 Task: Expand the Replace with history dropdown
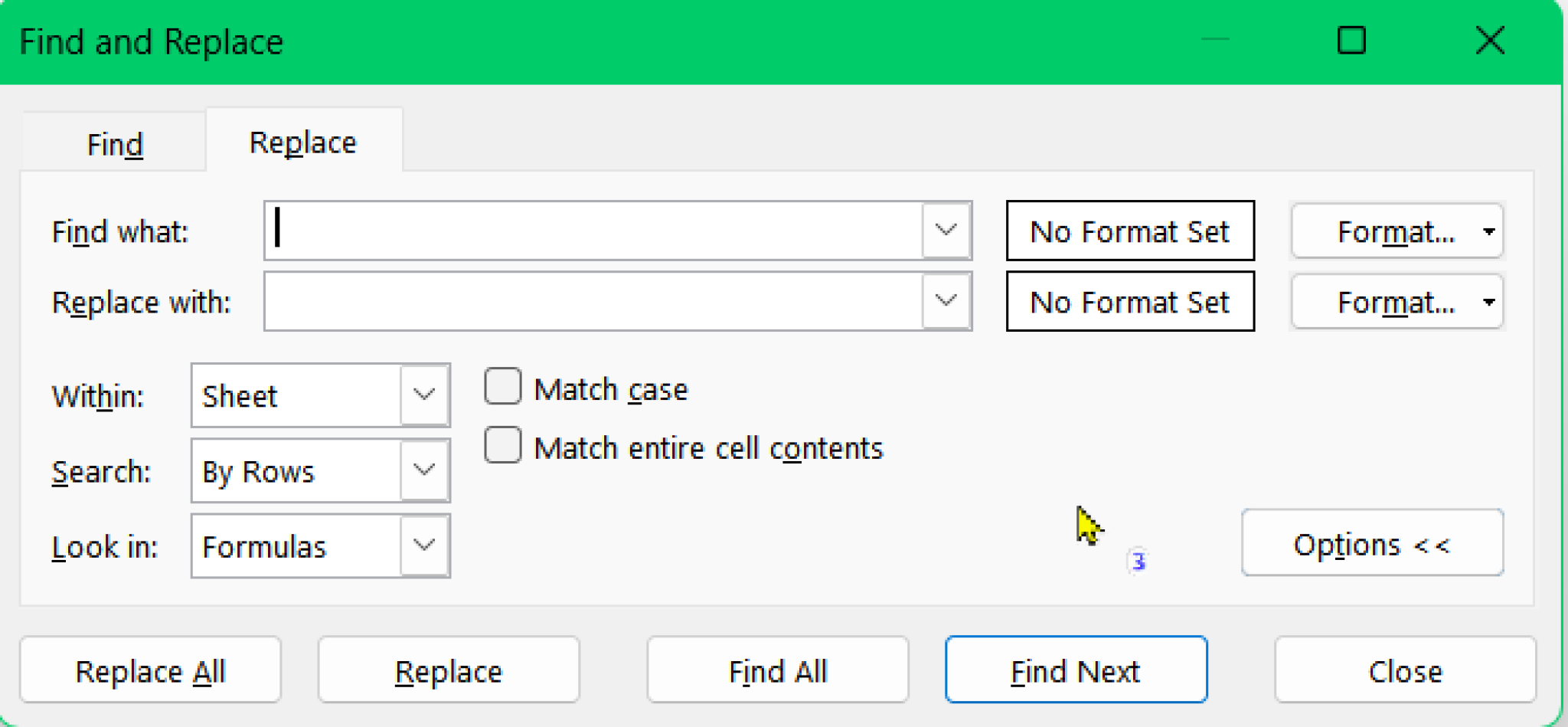tap(947, 301)
